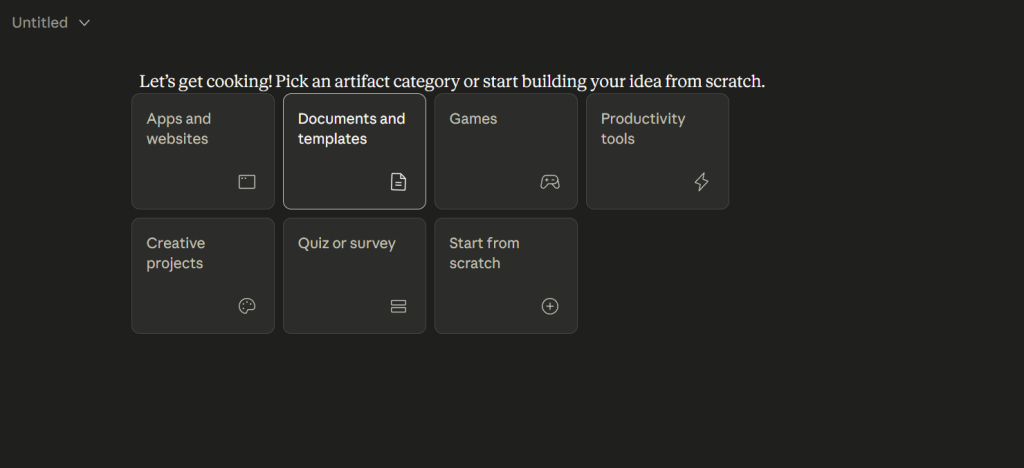Click the "Let's get cooking!" heading text
Screen dimensions: 1024x468
(206, 82)
